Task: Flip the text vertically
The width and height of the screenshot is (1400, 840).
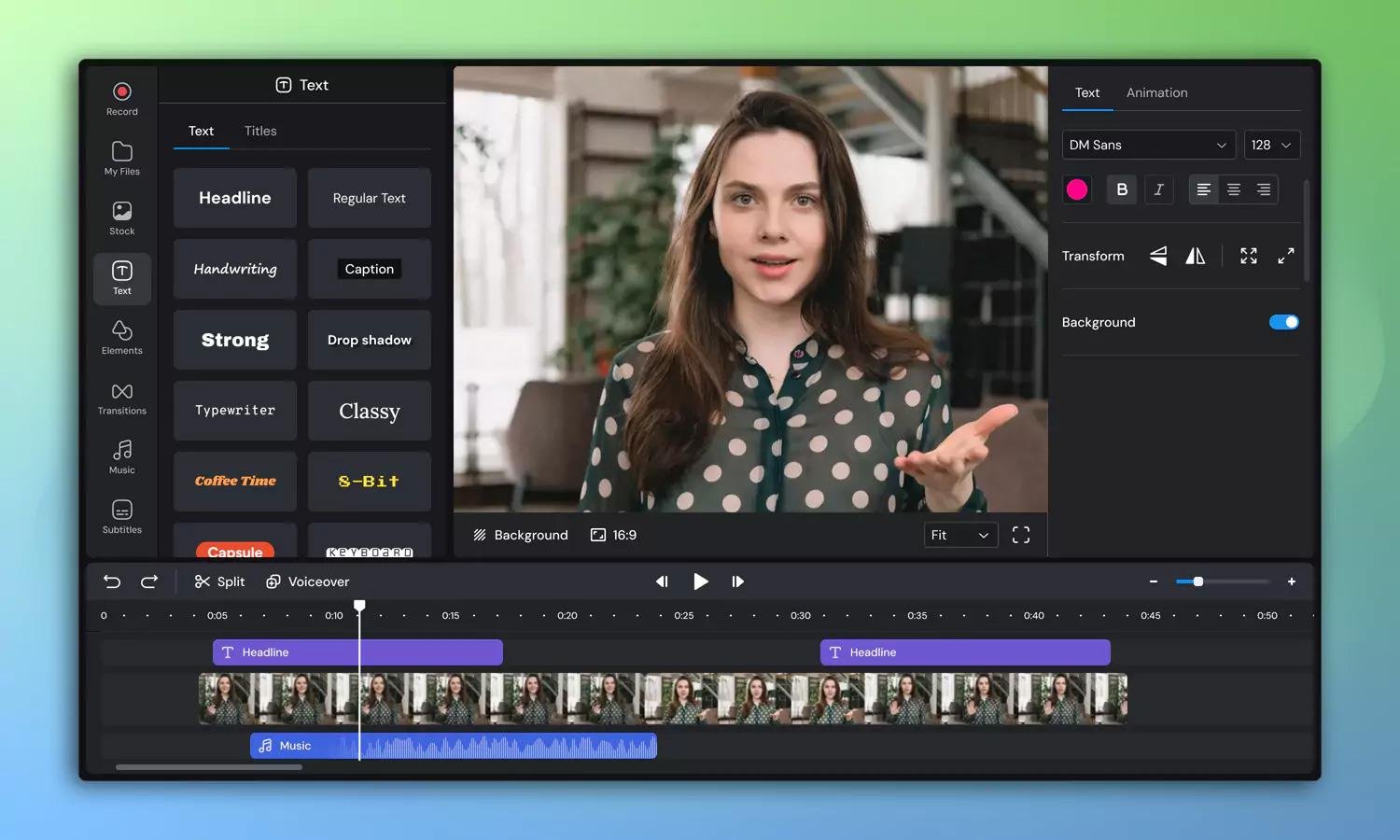Action: click(x=1158, y=256)
